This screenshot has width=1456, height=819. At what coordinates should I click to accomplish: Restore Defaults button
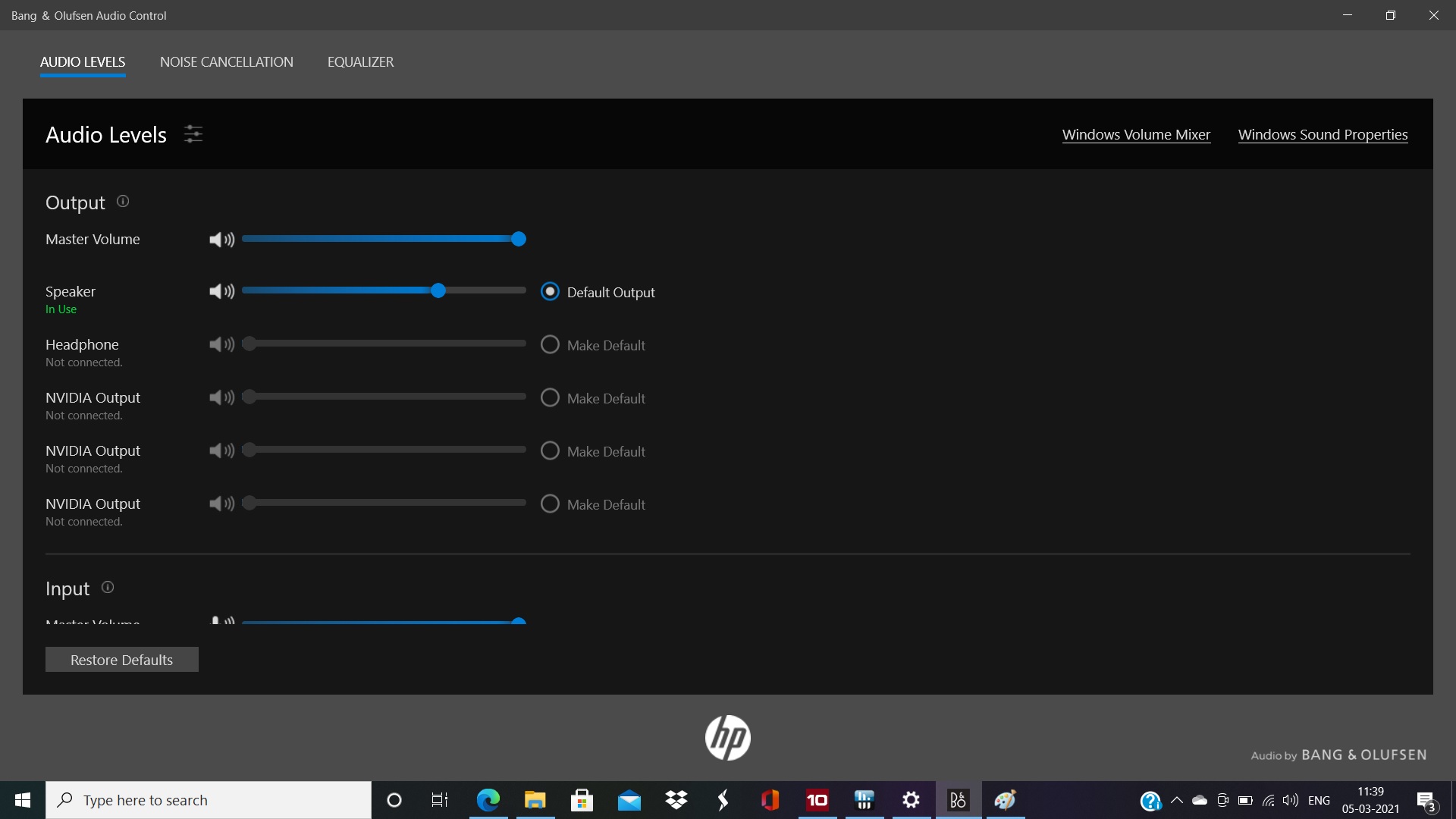coord(121,659)
